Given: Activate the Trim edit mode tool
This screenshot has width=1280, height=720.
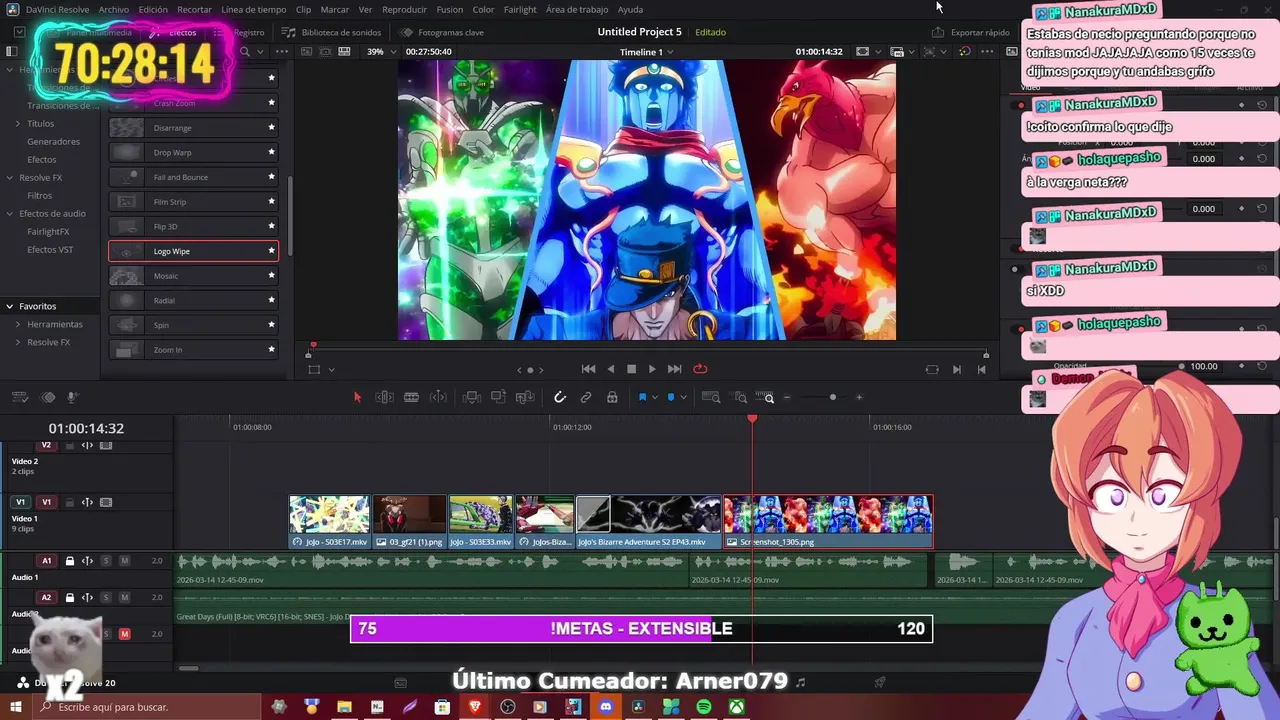Looking at the screenshot, I should coord(384,397).
